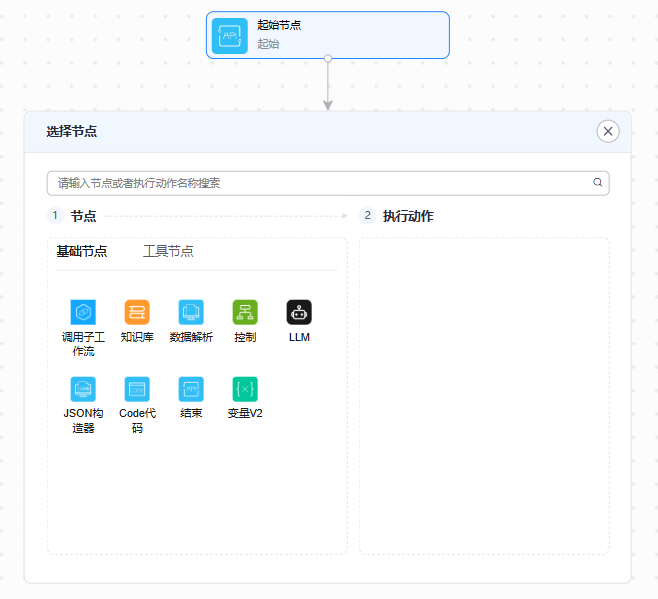Select the green 控制 node icon
Viewport: 658px width, 599px height.
coord(245,312)
